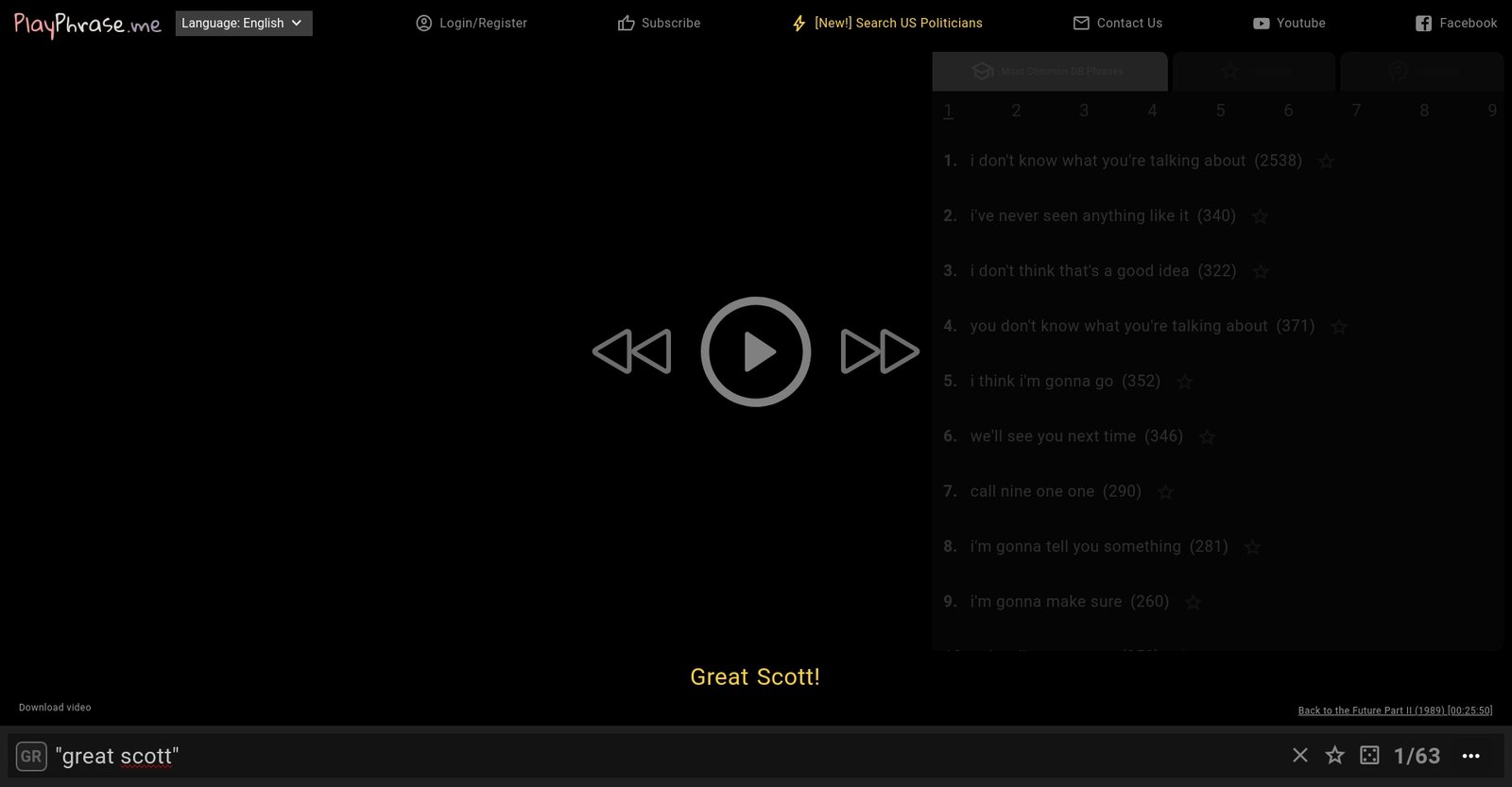The height and width of the screenshot is (787, 1512).
Task: Play the Great Scott video clip
Action: tap(755, 351)
